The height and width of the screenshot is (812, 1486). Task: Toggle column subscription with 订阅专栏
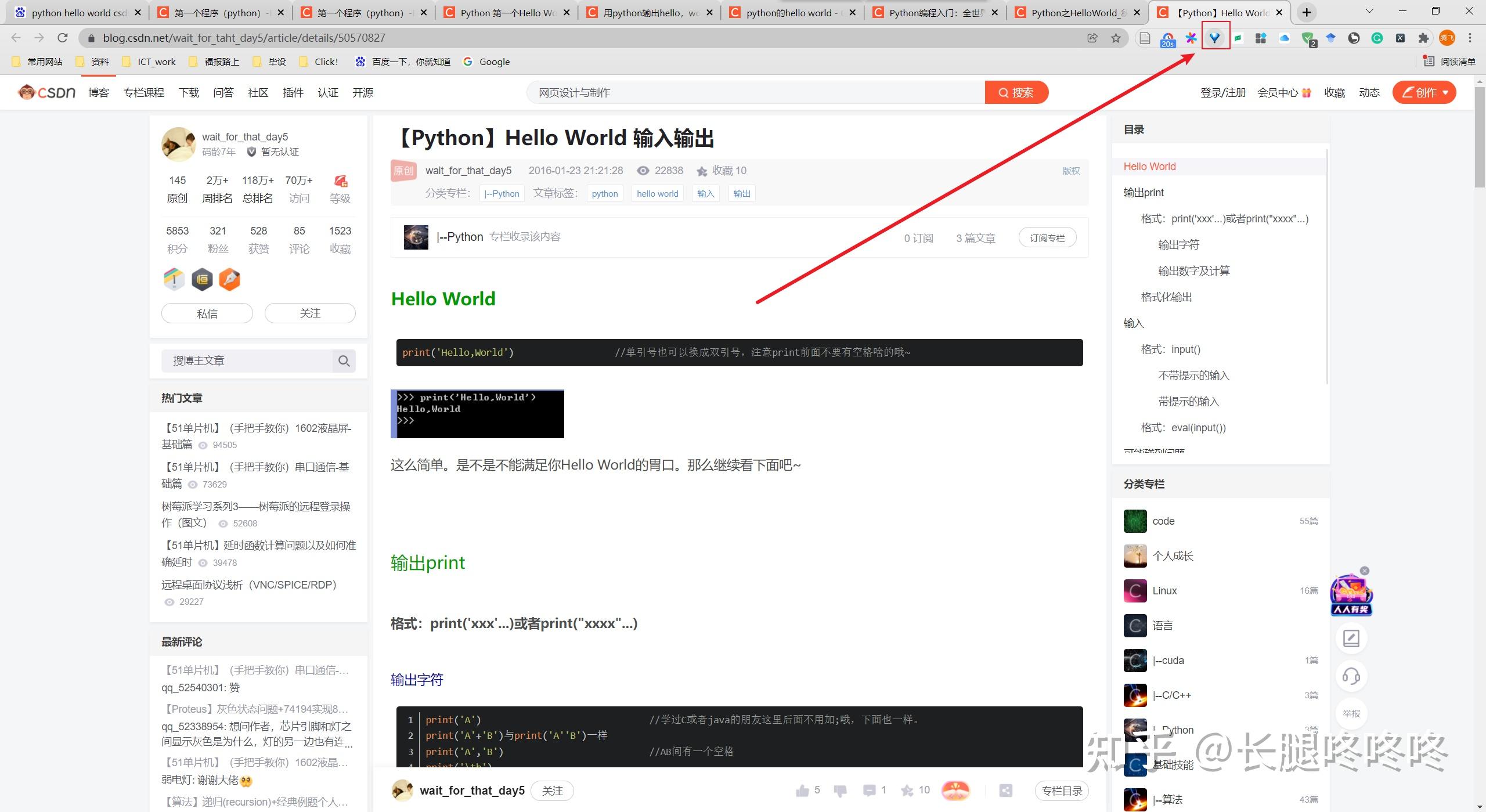pyautogui.click(x=1047, y=237)
